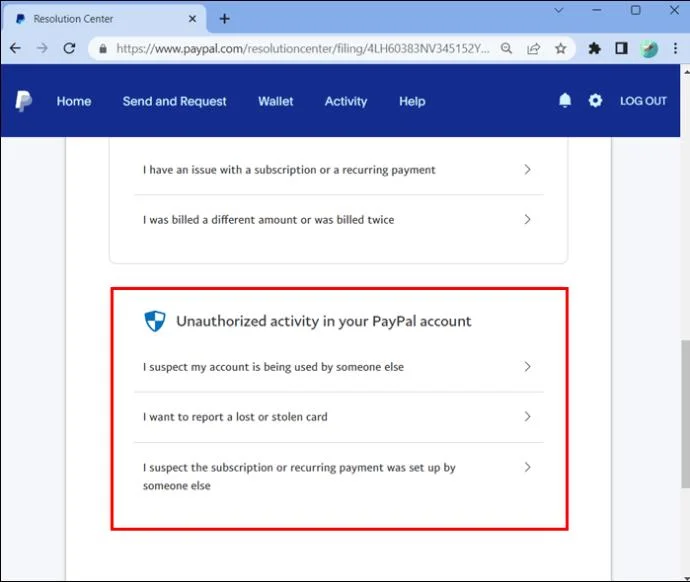Click the LOG OUT button

coord(643,101)
